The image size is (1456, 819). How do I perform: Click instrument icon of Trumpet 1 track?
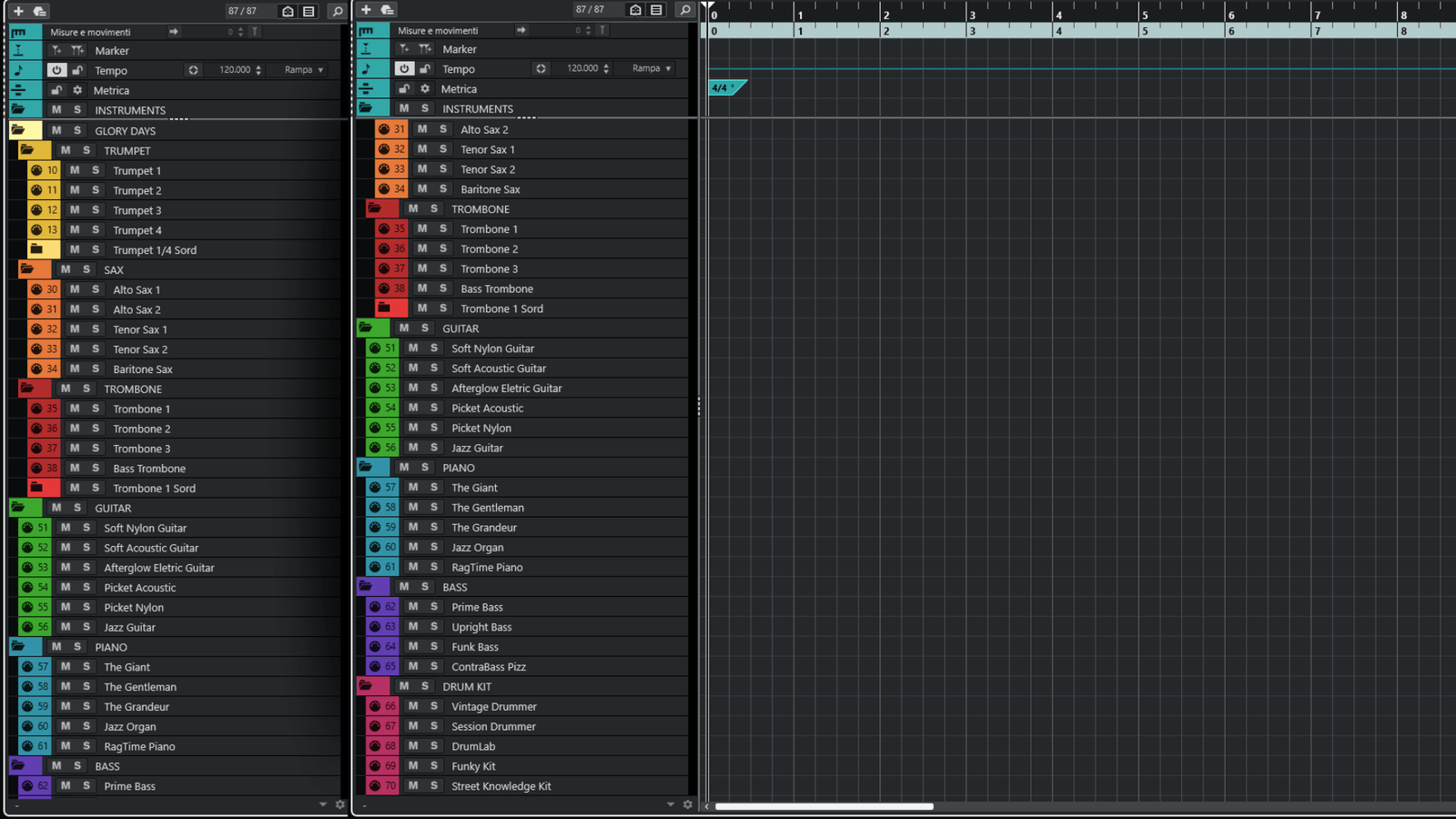[x=35, y=170]
